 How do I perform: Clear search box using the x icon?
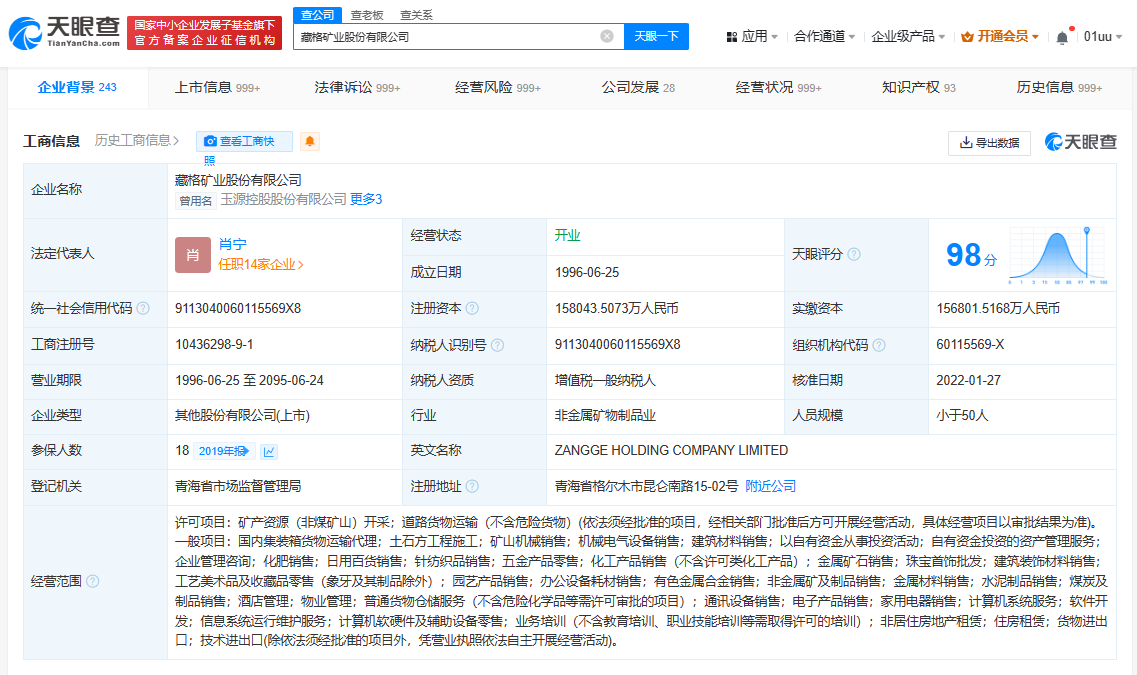[x=605, y=35]
